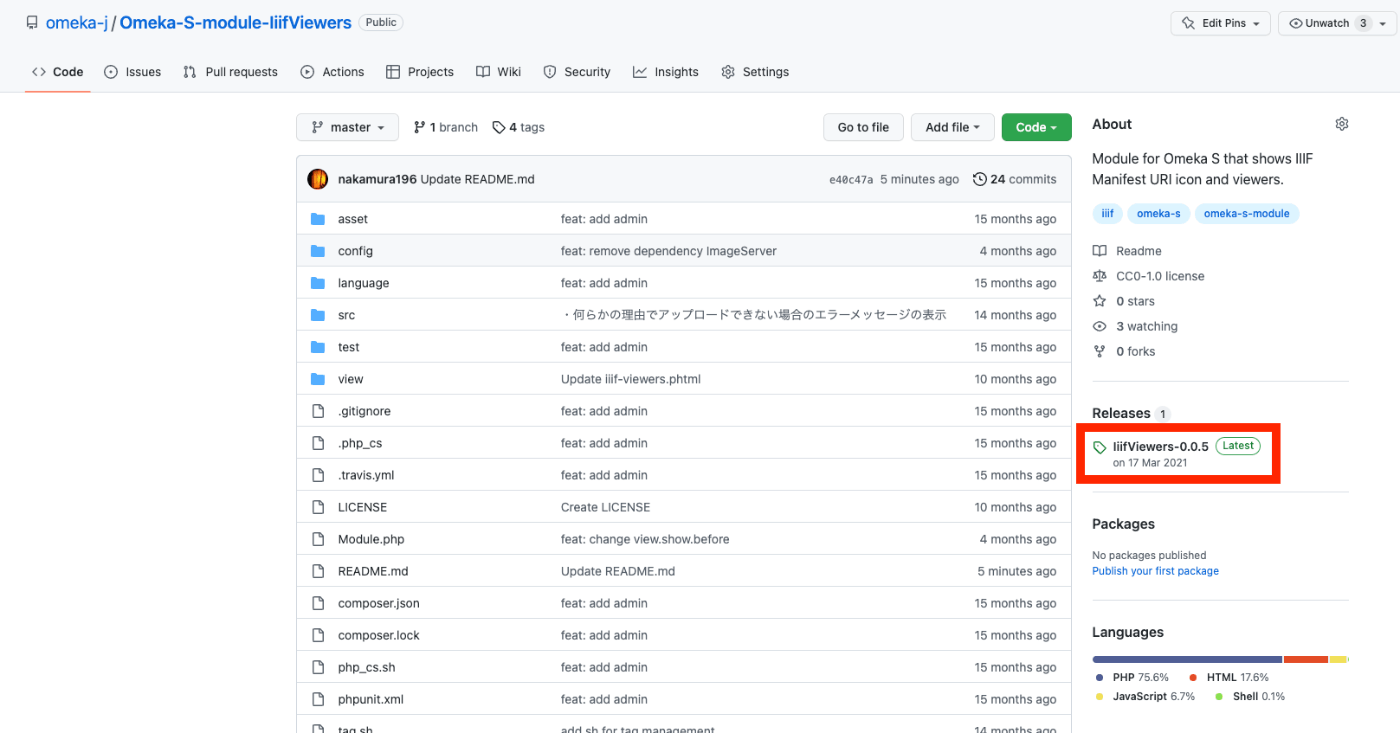This screenshot has width=1400, height=733.
Task: Open the IiifViewers-0.0.5 release
Action: (x=1160, y=446)
